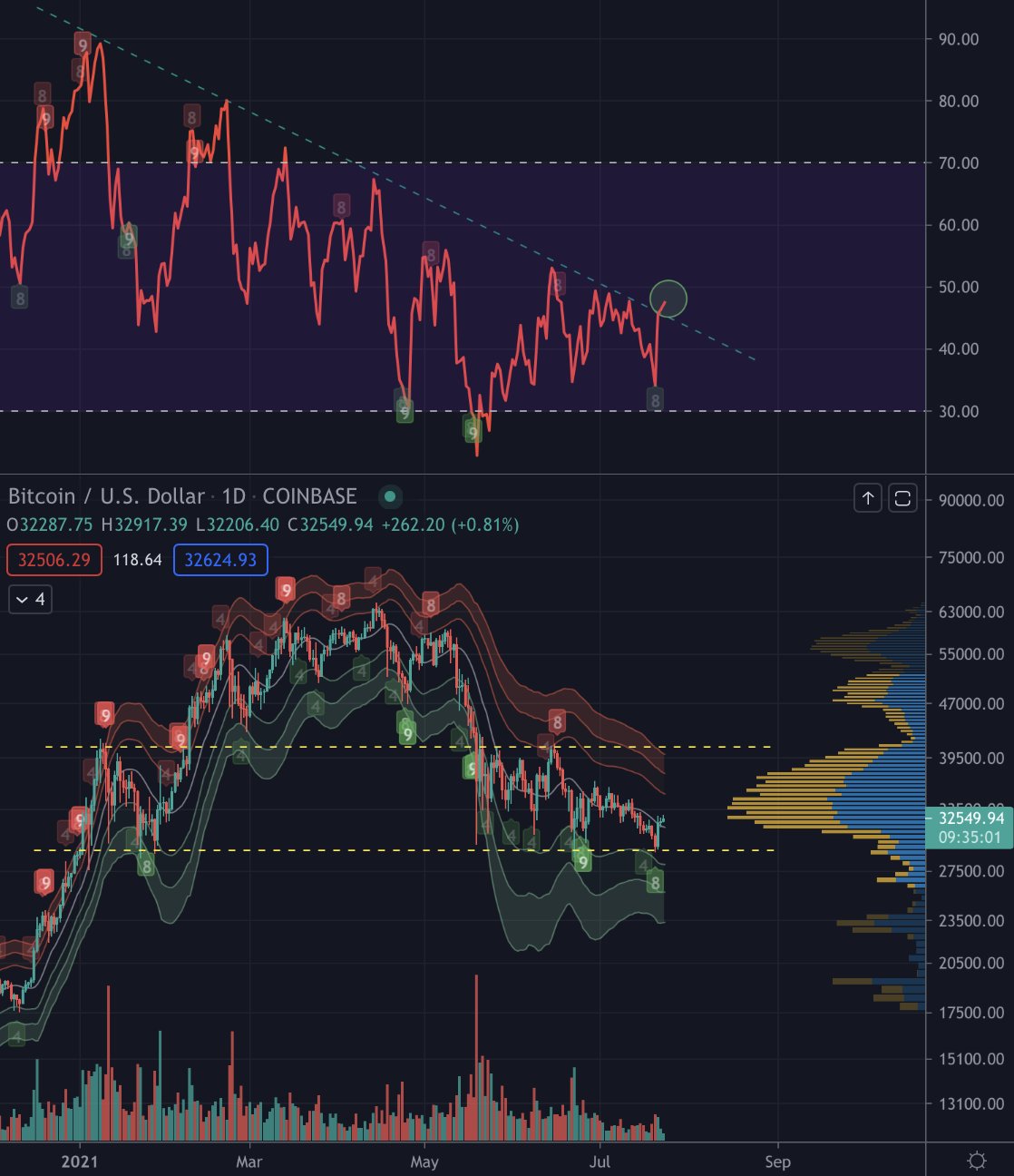Click the May label on time axis

pos(424,1161)
